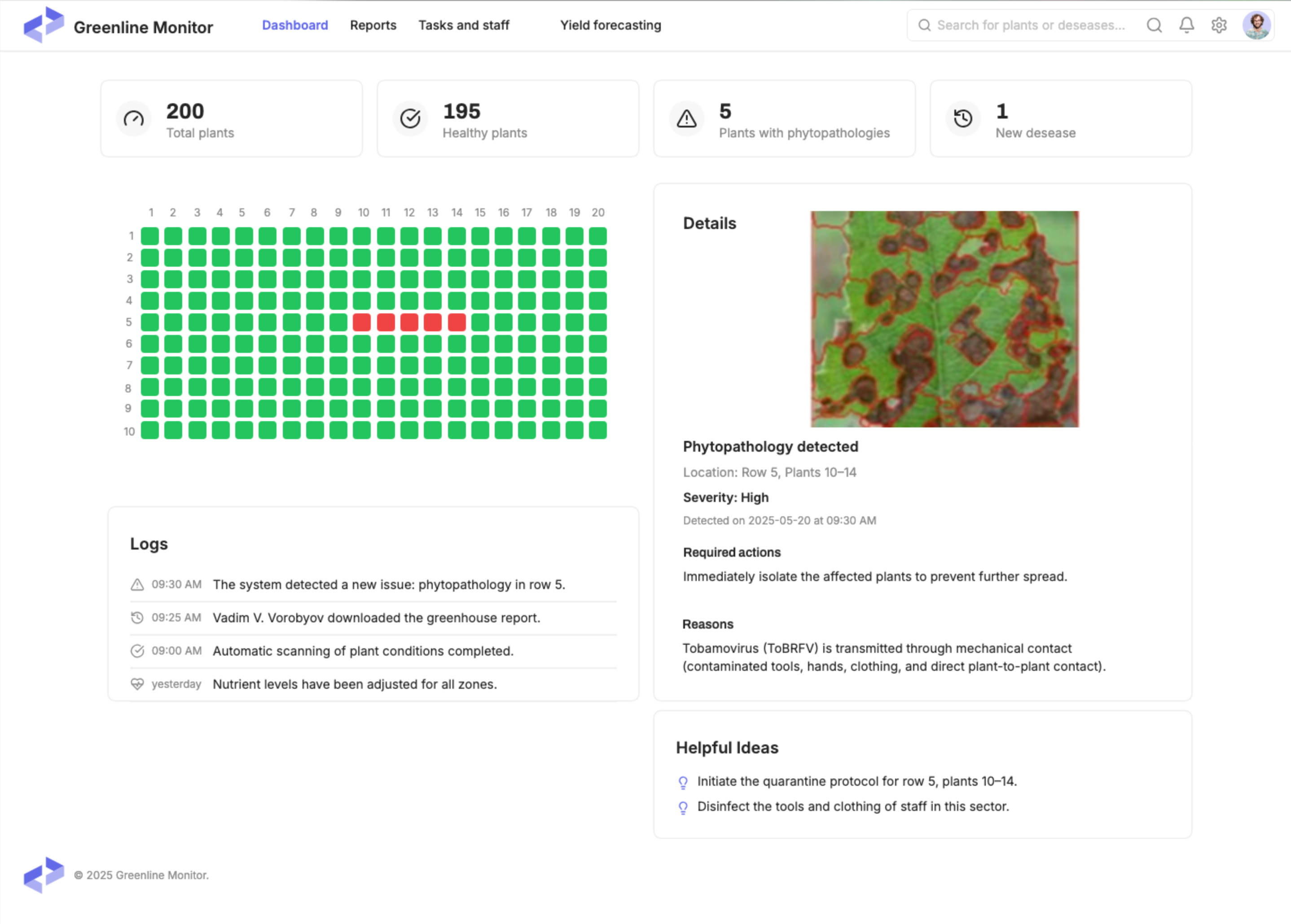This screenshot has width=1291, height=924.
Task: Select red plant at row 5 column 13
Action: click(x=433, y=322)
